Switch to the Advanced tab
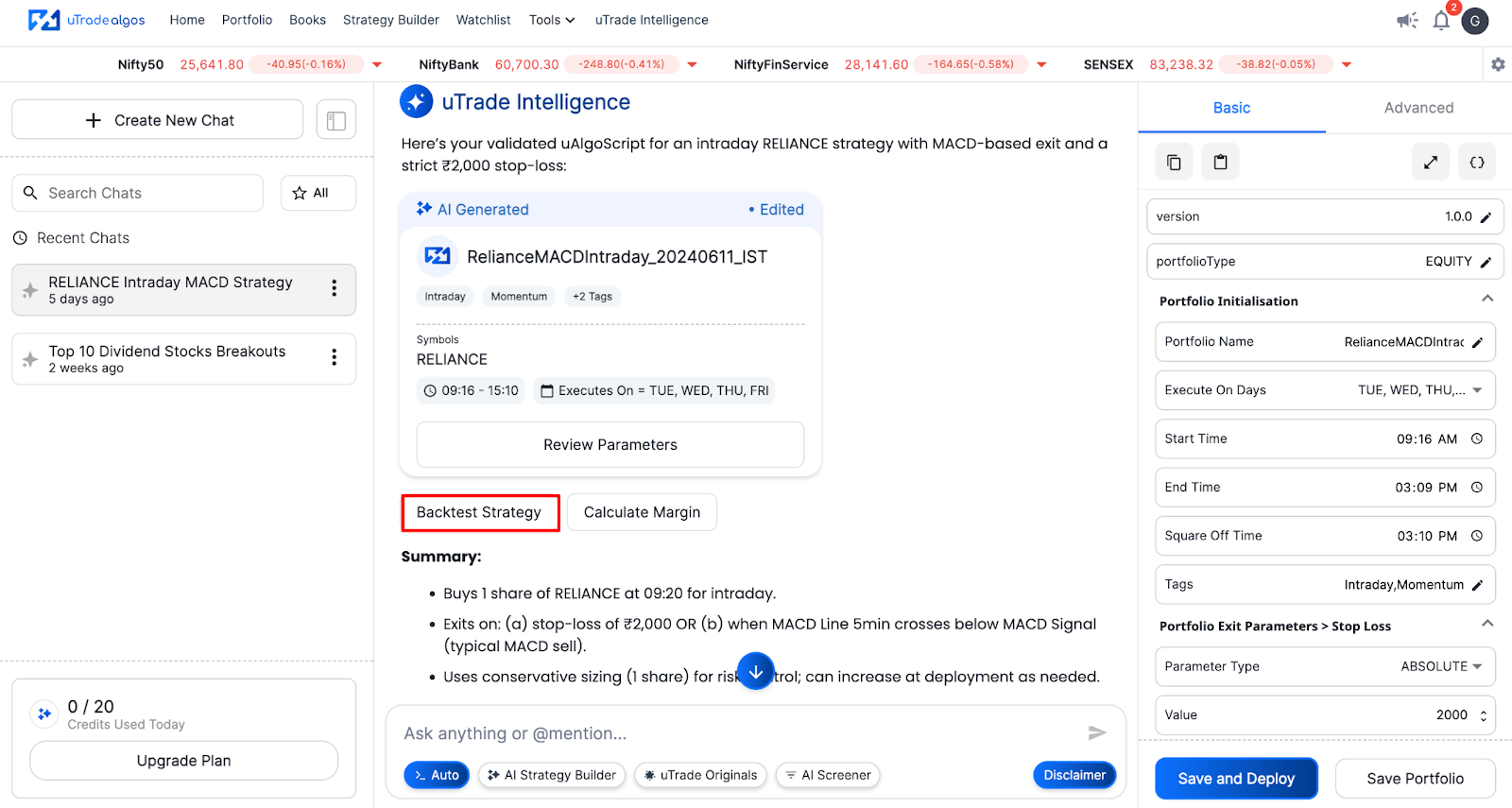This screenshot has height=808, width=1512. (1418, 108)
